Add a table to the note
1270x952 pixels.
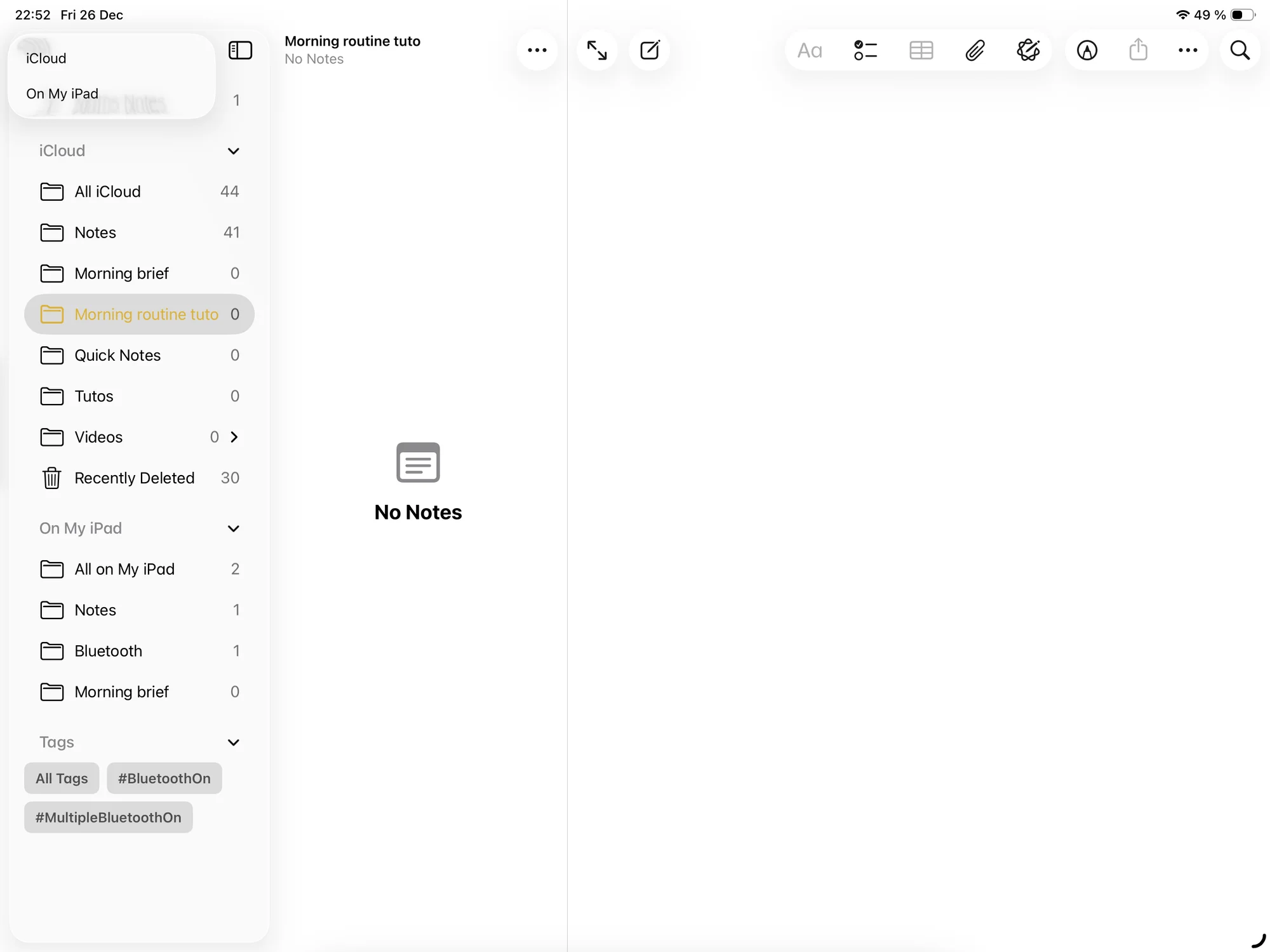coord(921,50)
